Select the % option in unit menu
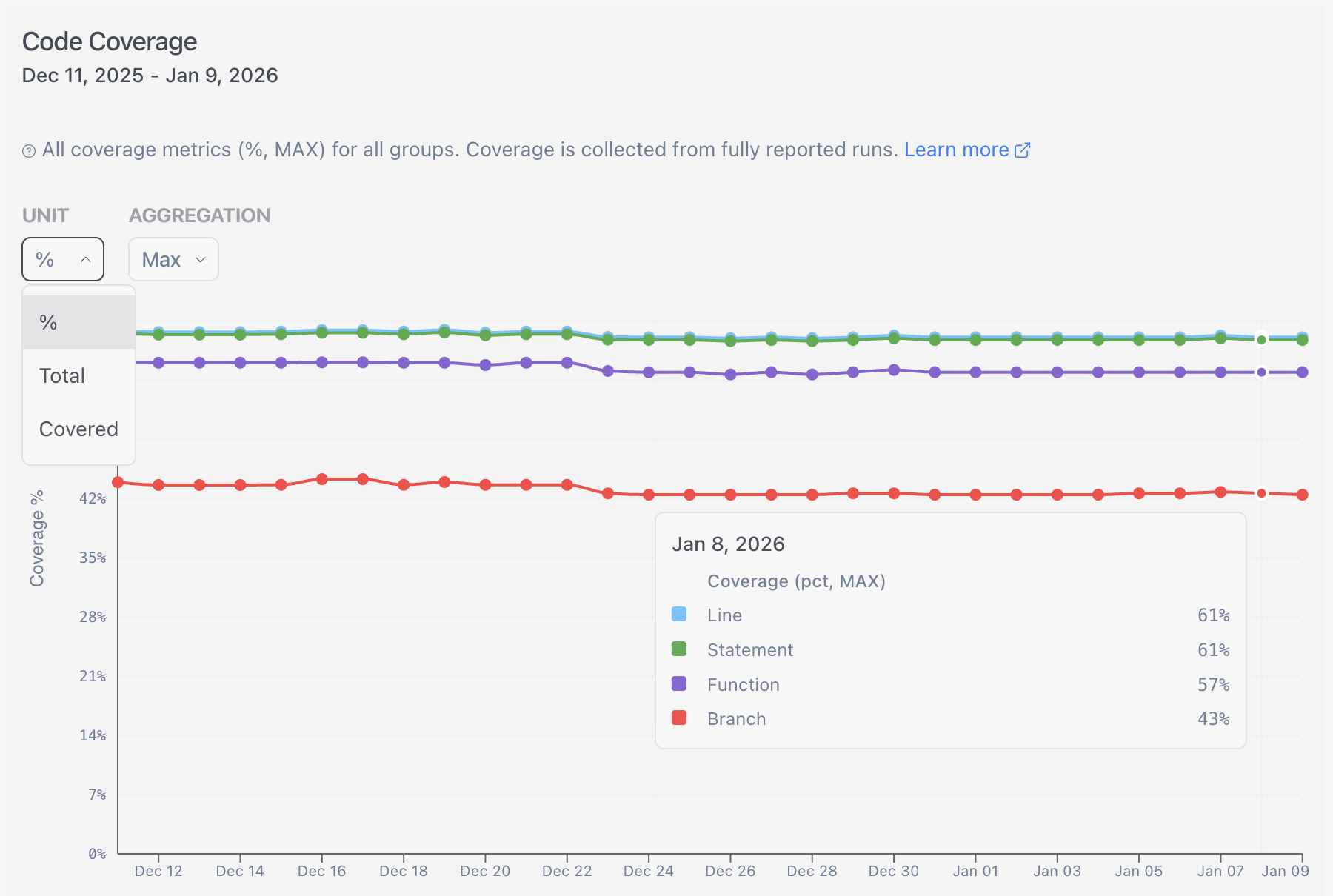The width and height of the screenshot is (1333, 896). (x=78, y=322)
